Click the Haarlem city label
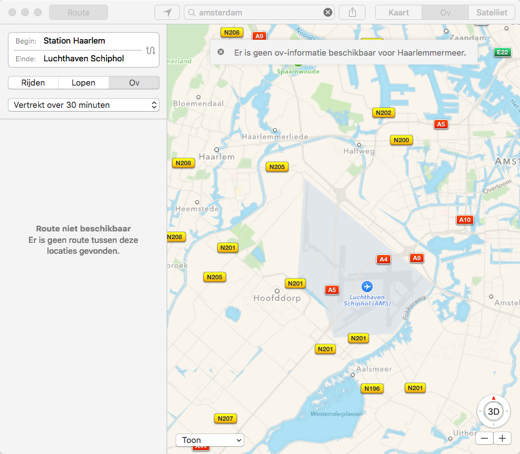The image size is (520, 454). click(x=217, y=157)
